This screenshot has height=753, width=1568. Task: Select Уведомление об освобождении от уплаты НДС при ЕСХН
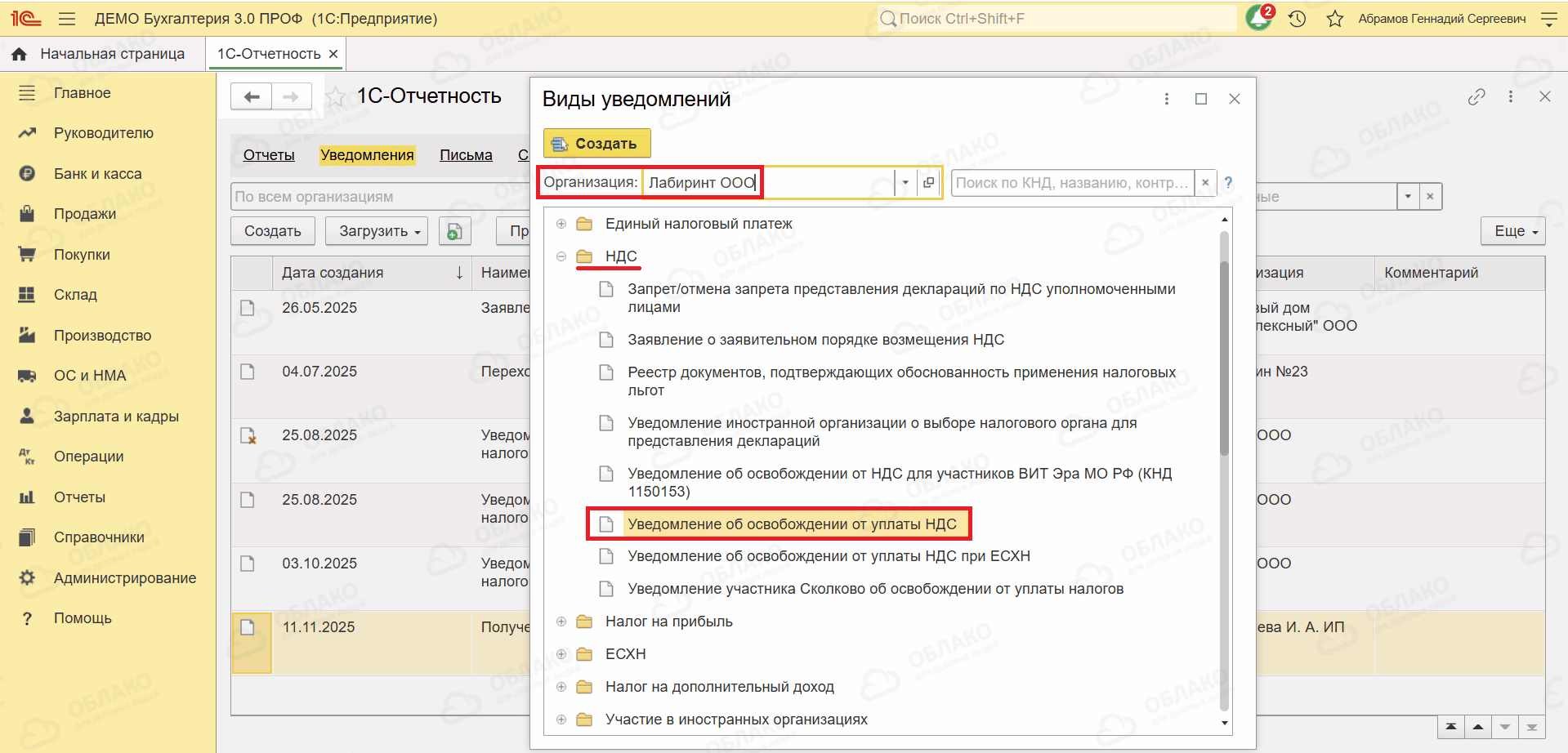tap(829, 556)
